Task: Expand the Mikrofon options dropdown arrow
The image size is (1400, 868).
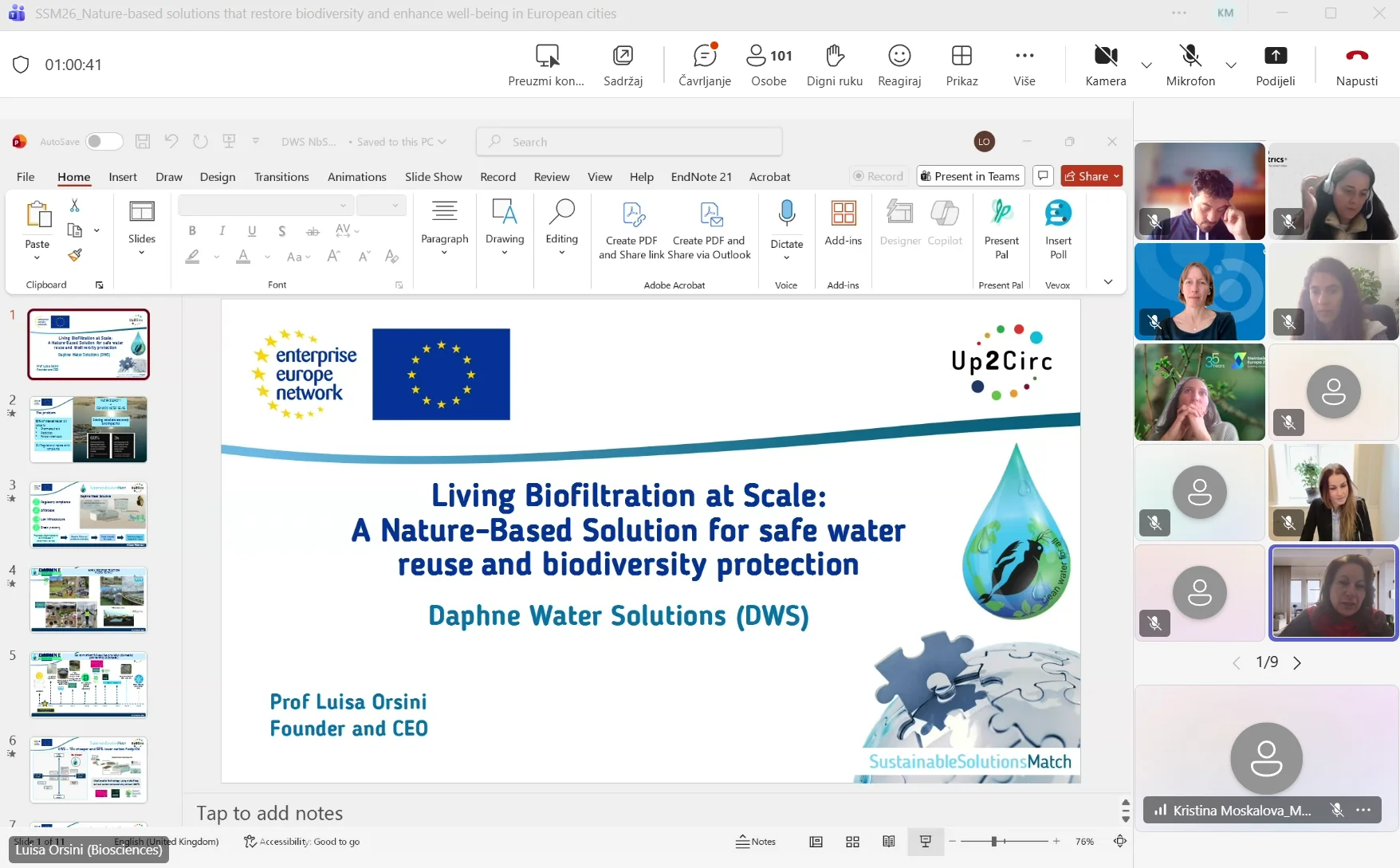Action: click(x=1231, y=65)
